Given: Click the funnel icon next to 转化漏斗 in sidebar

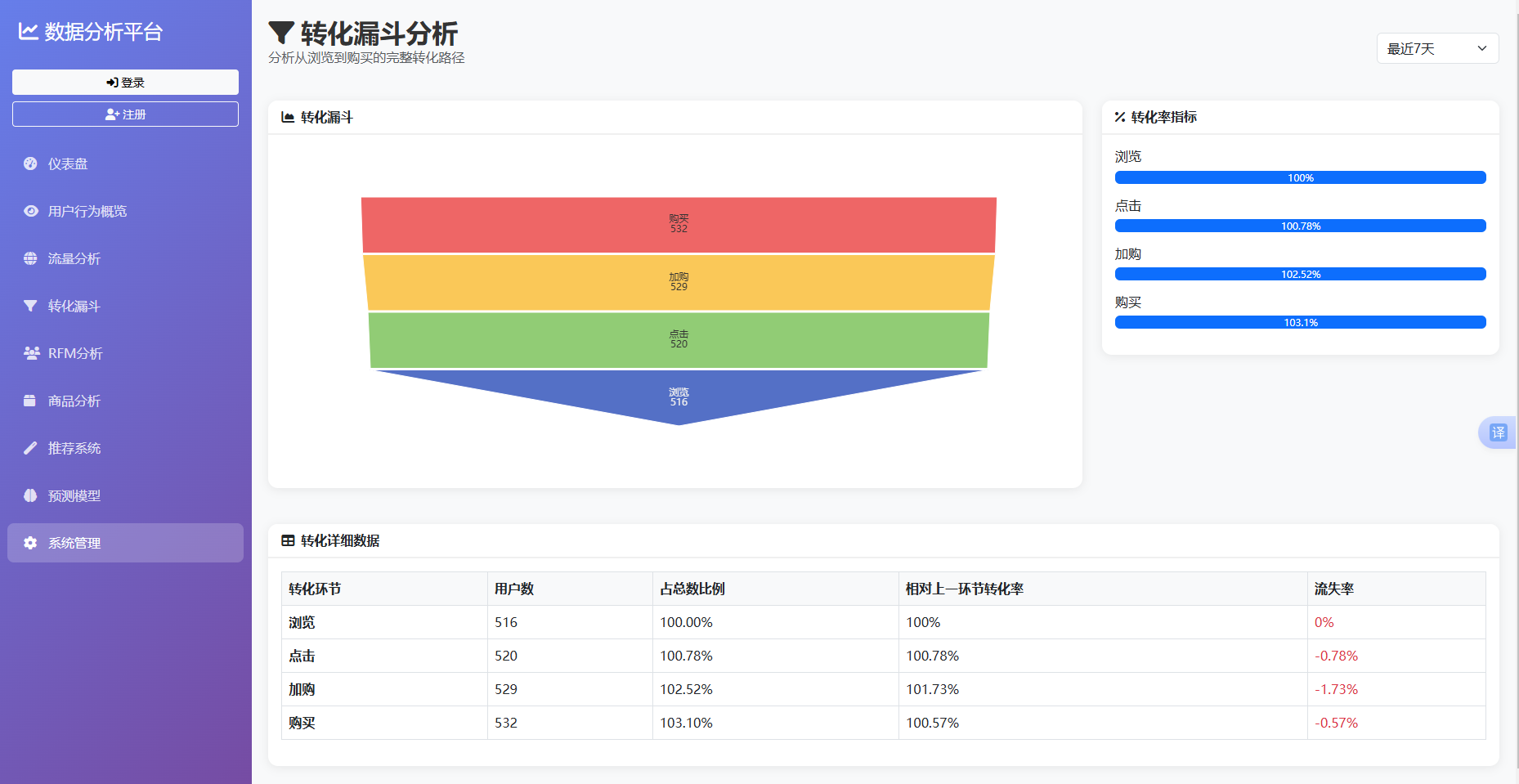Looking at the screenshot, I should click(x=30, y=306).
